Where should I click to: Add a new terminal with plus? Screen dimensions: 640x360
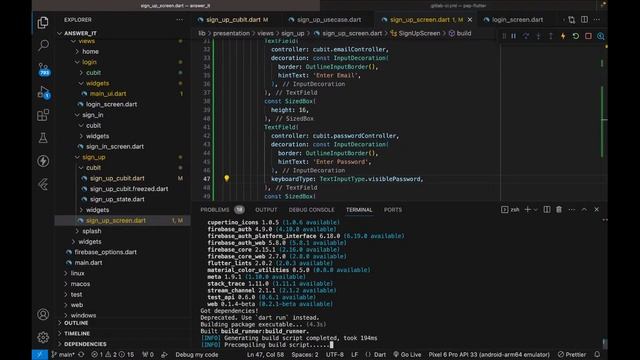coord(527,209)
